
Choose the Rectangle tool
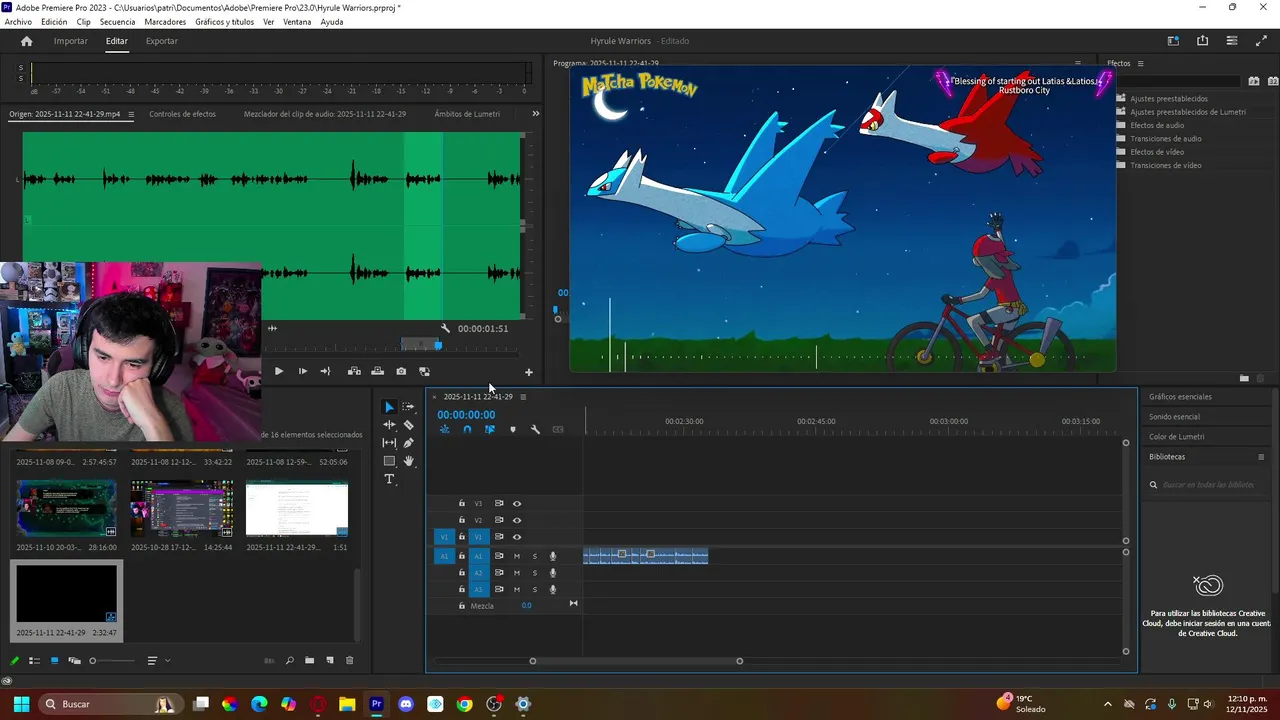[x=390, y=461]
